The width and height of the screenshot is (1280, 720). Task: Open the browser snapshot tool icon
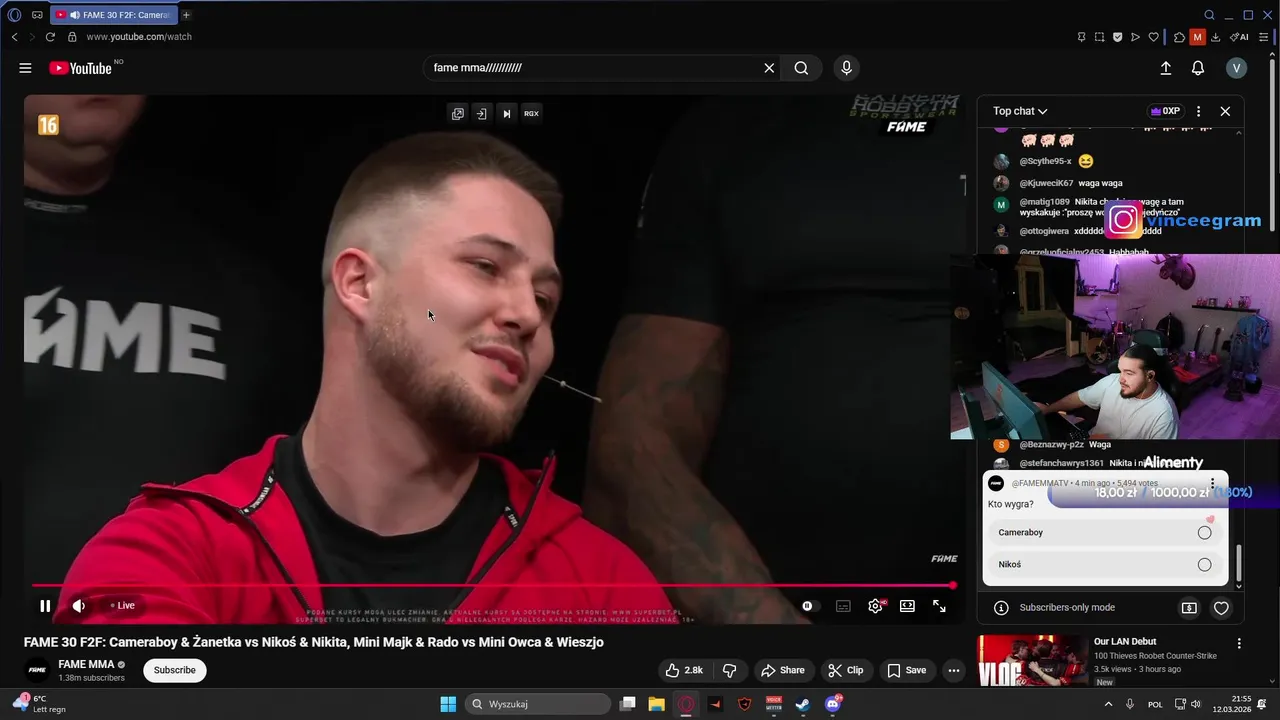click(1099, 37)
